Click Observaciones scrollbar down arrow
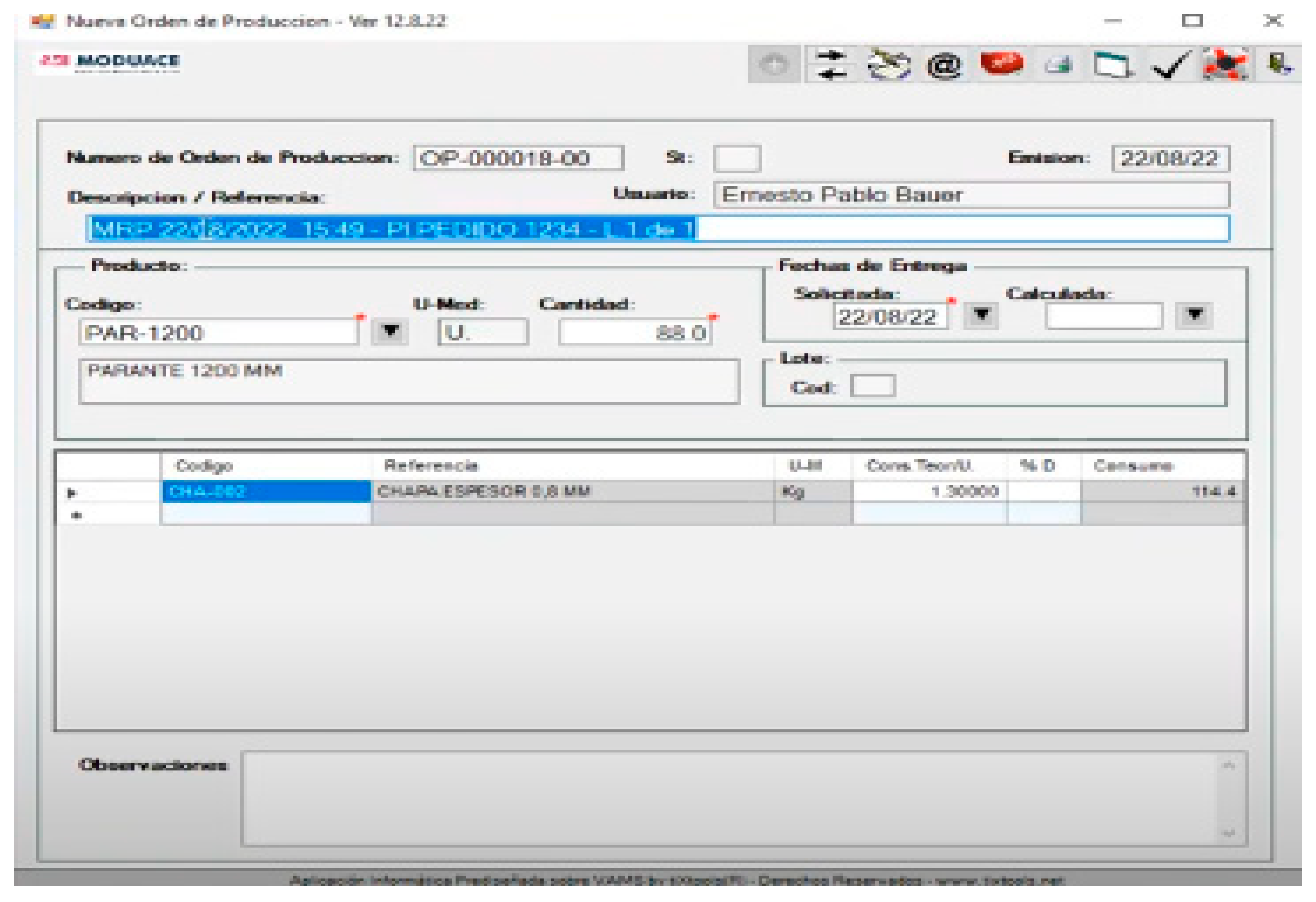1316x902 pixels. [1228, 833]
